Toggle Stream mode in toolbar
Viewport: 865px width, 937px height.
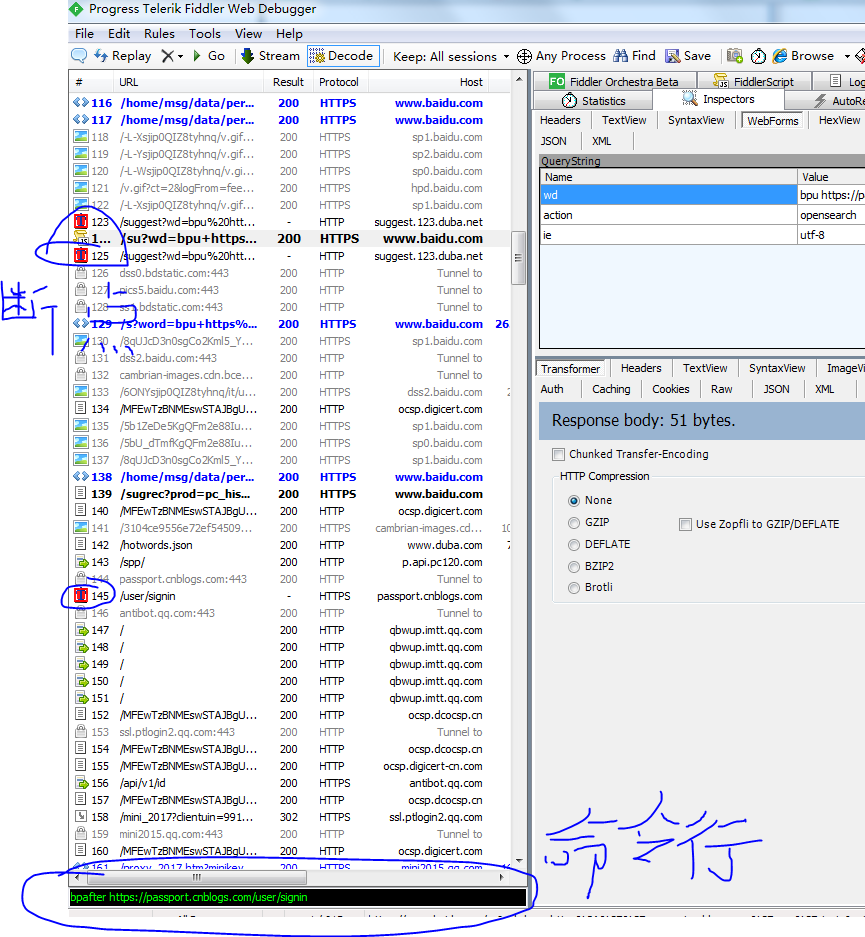coord(270,56)
